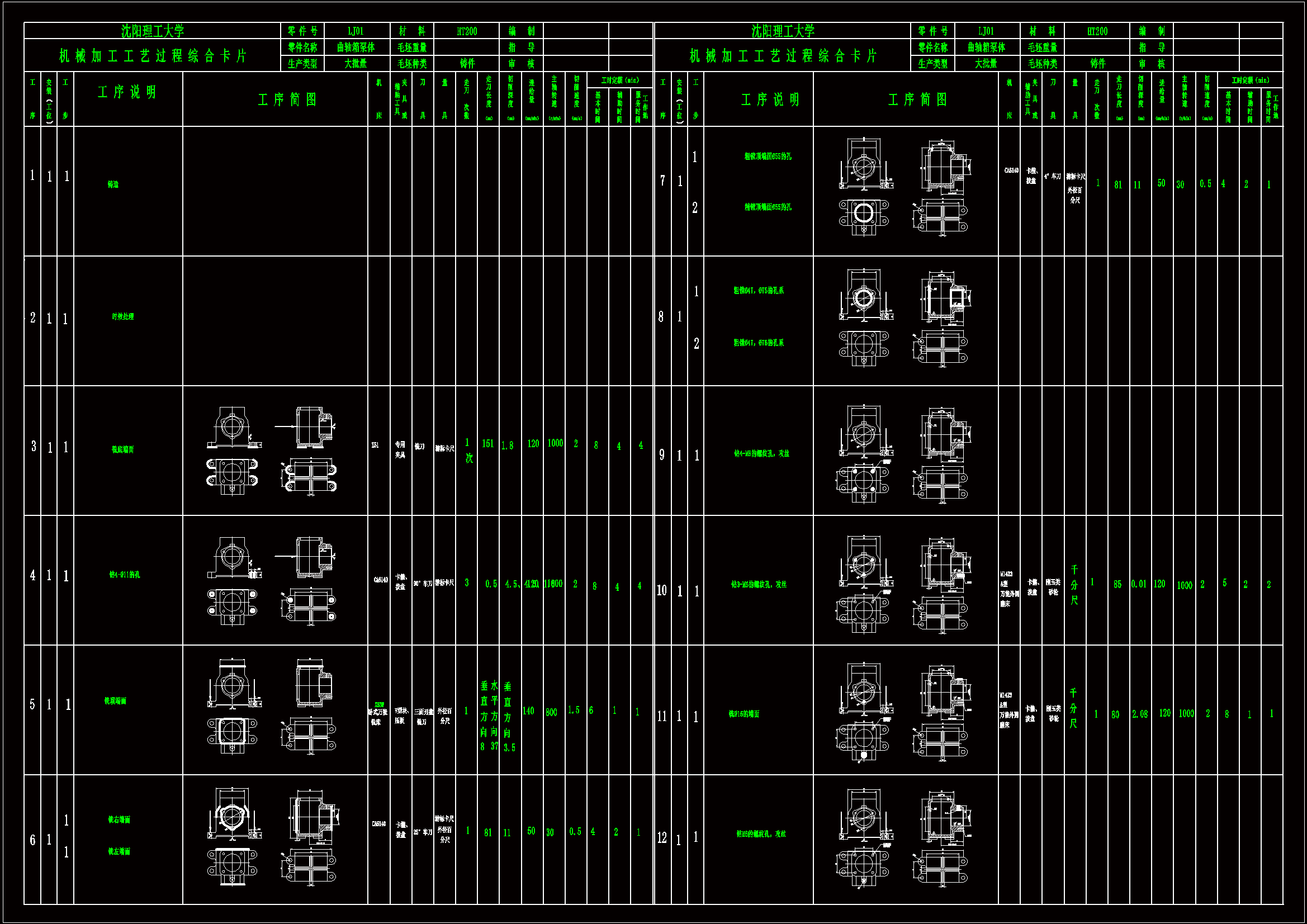Select the cutting length value 151
Viewport: 1307px width, 924px height.
coord(488,443)
